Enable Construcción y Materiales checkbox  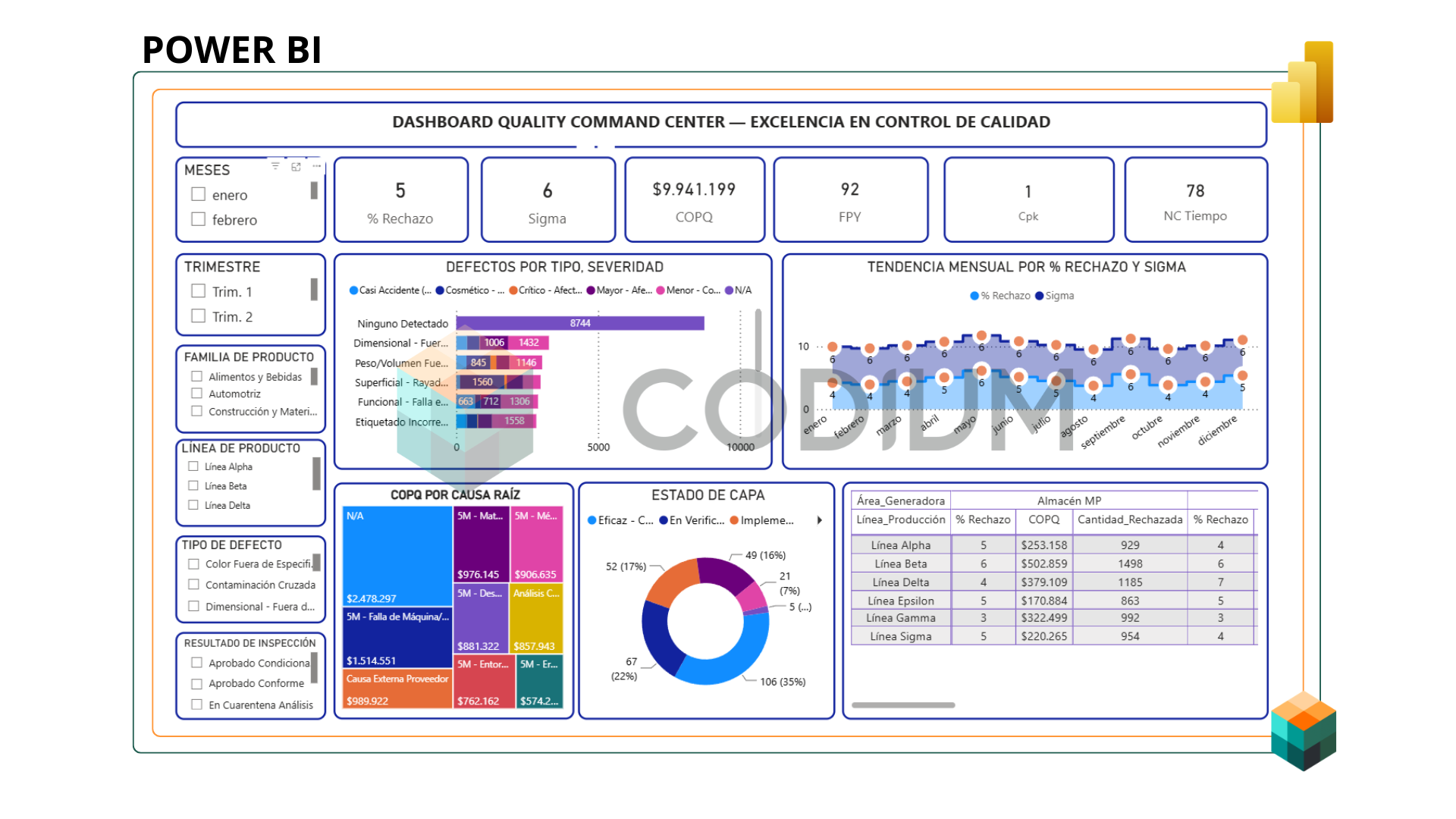[x=197, y=411]
